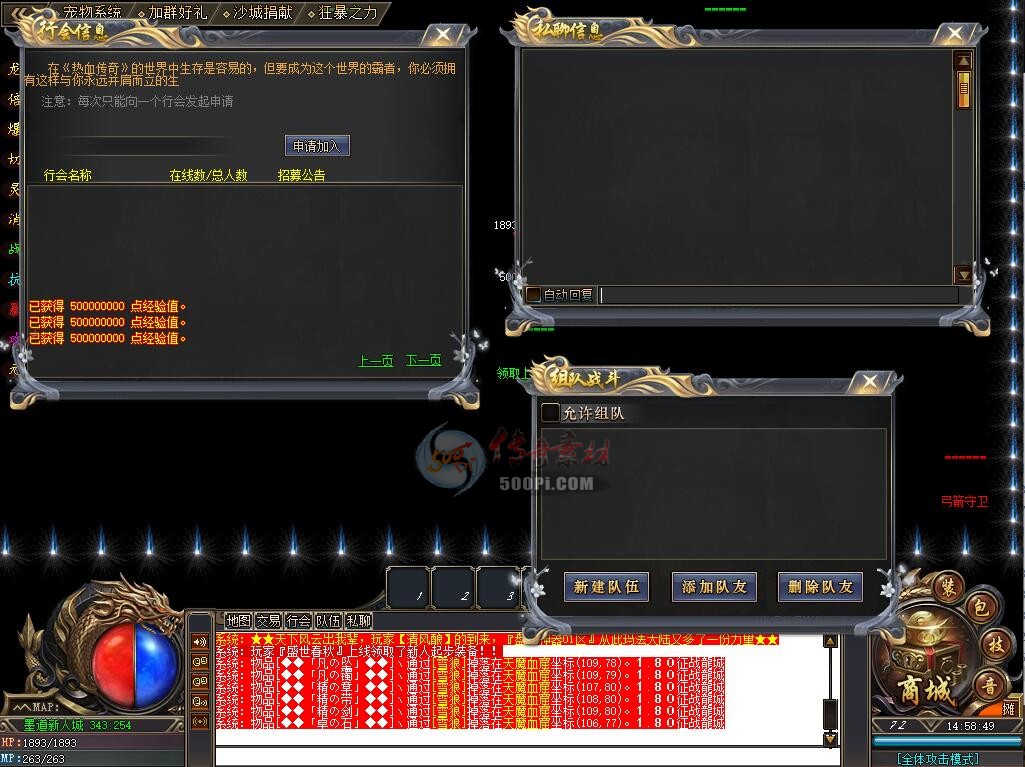Click the 申请加入 apply to join button
Viewport: 1025px width, 767px height.
click(x=317, y=146)
